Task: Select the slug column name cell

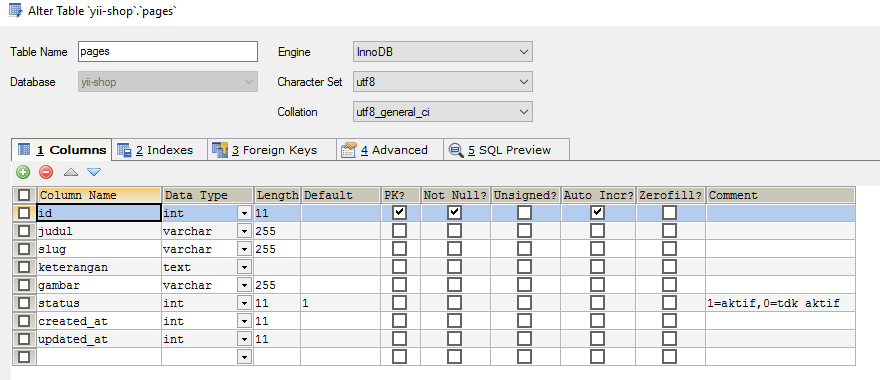Action: (99, 249)
